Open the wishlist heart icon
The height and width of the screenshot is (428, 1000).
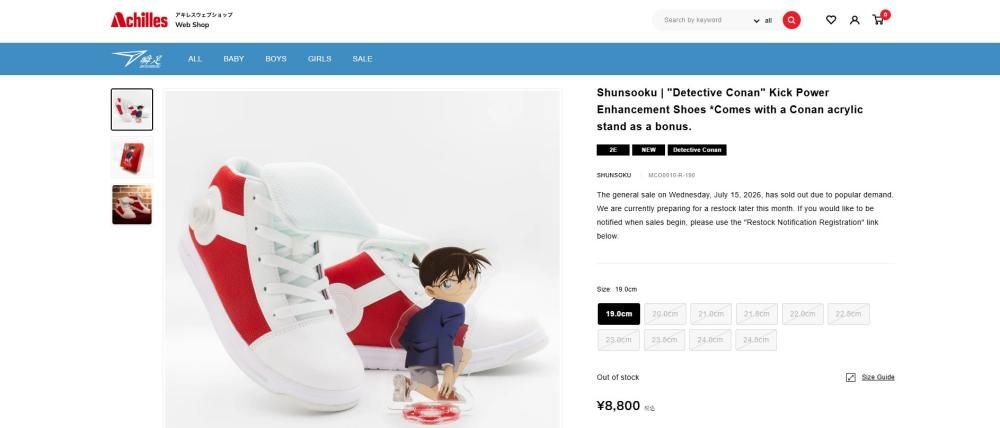click(830, 20)
